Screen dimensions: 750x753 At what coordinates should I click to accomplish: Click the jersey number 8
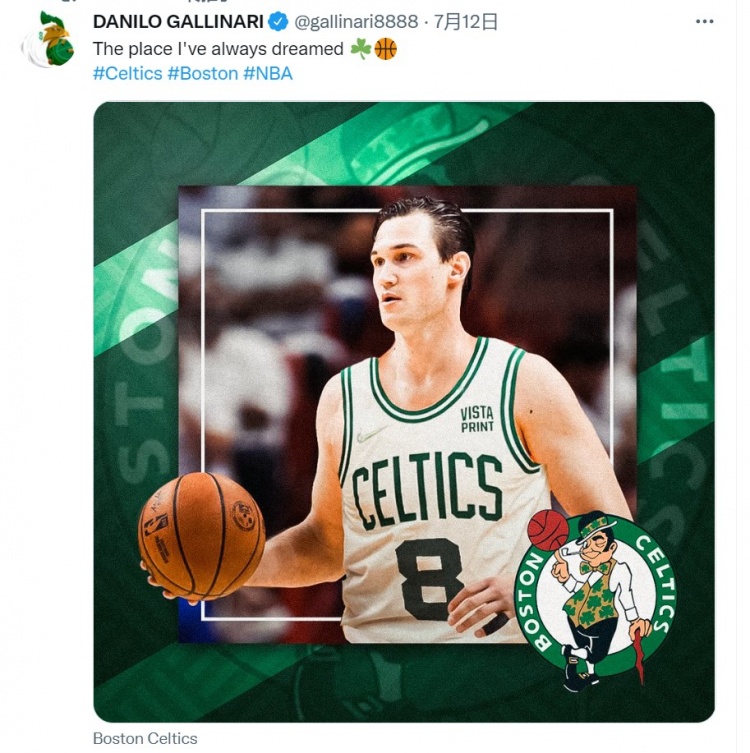[x=427, y=578]
